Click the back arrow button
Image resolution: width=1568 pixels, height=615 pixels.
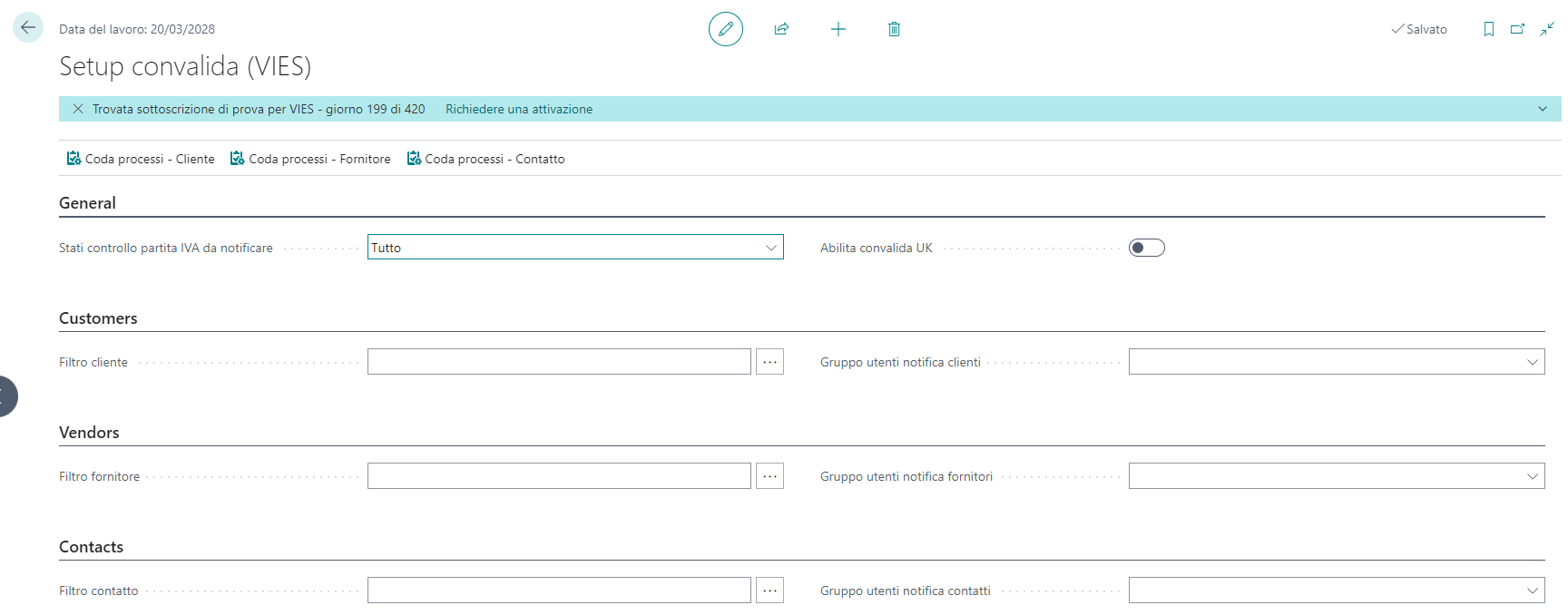coord(28,28)
